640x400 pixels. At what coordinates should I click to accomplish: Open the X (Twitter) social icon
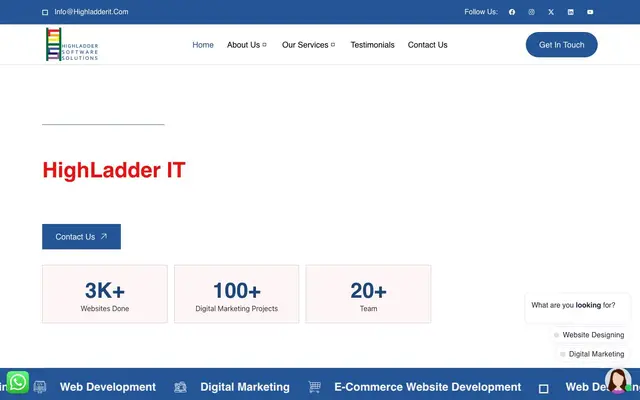click(x=551, y=12)
